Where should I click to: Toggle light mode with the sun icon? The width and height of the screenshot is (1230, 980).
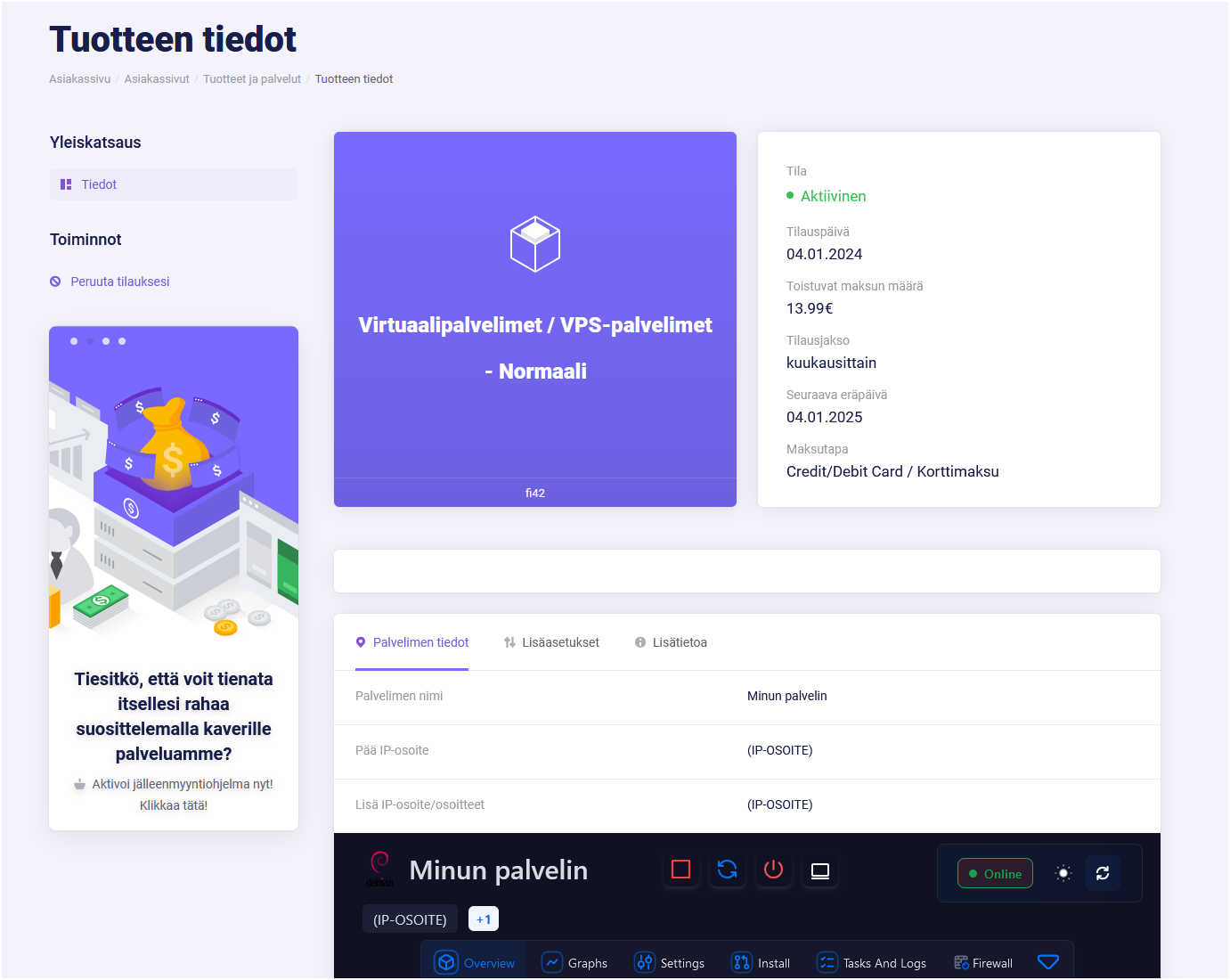tap(1063, 873)
